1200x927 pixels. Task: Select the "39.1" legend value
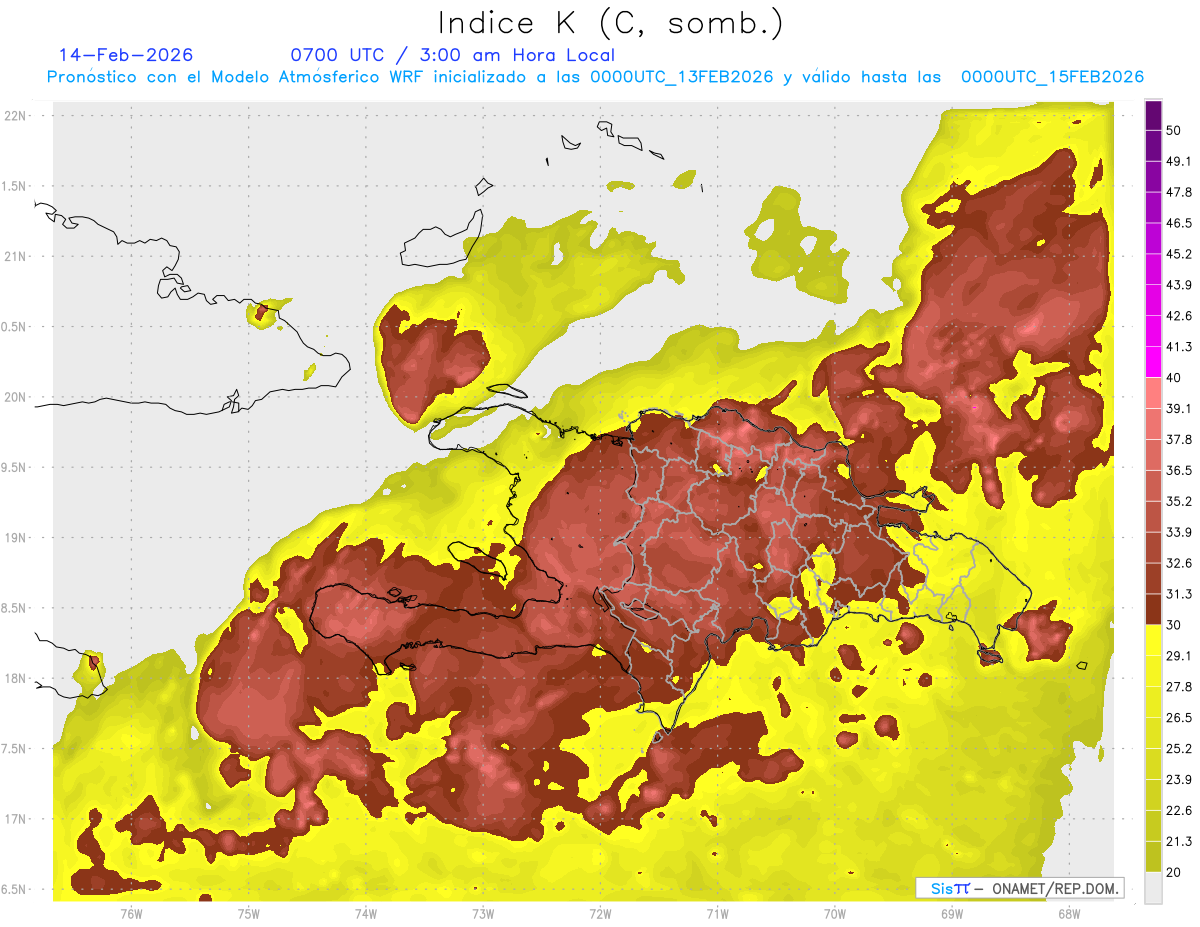1179,409
